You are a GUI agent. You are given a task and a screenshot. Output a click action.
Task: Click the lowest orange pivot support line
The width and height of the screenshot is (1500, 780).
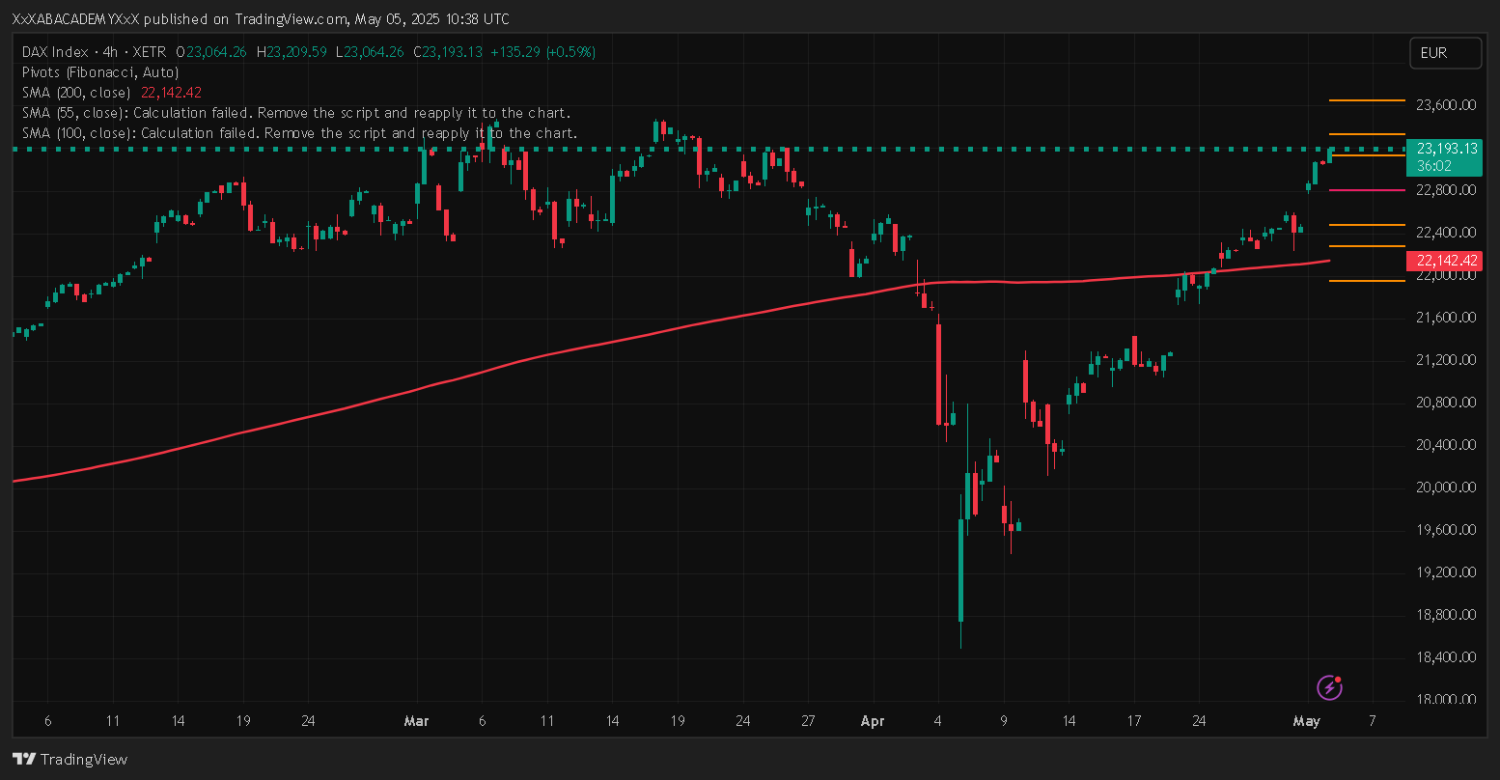(x=1366, y=281)
